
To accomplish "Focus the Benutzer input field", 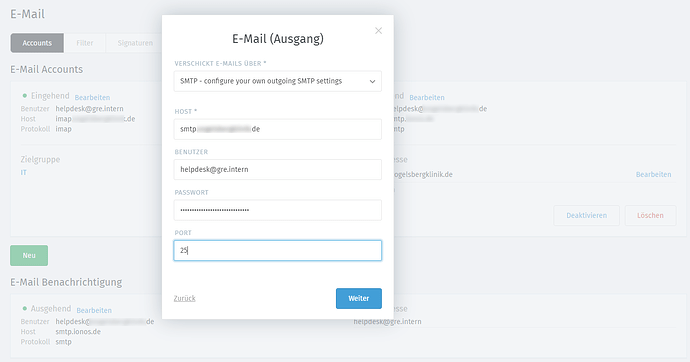I will 278,169.
